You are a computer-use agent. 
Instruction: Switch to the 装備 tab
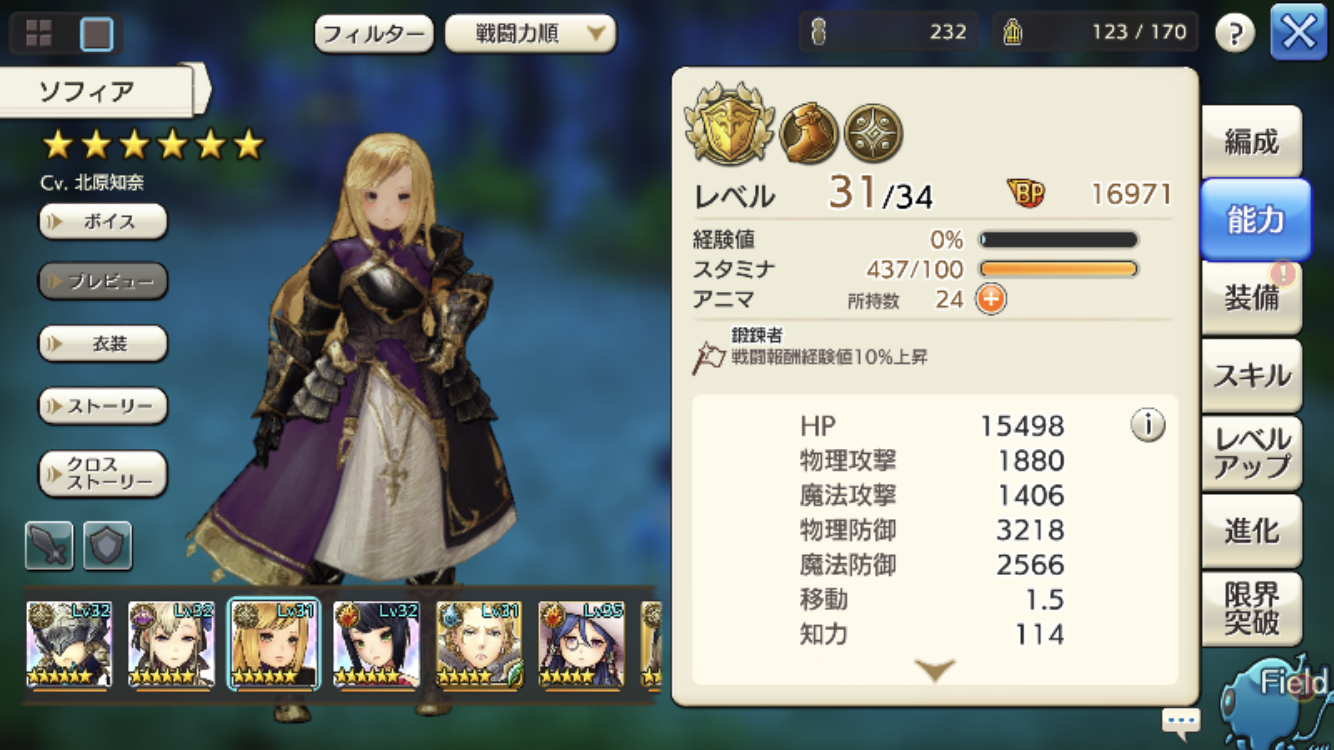tap(1252, 298)
